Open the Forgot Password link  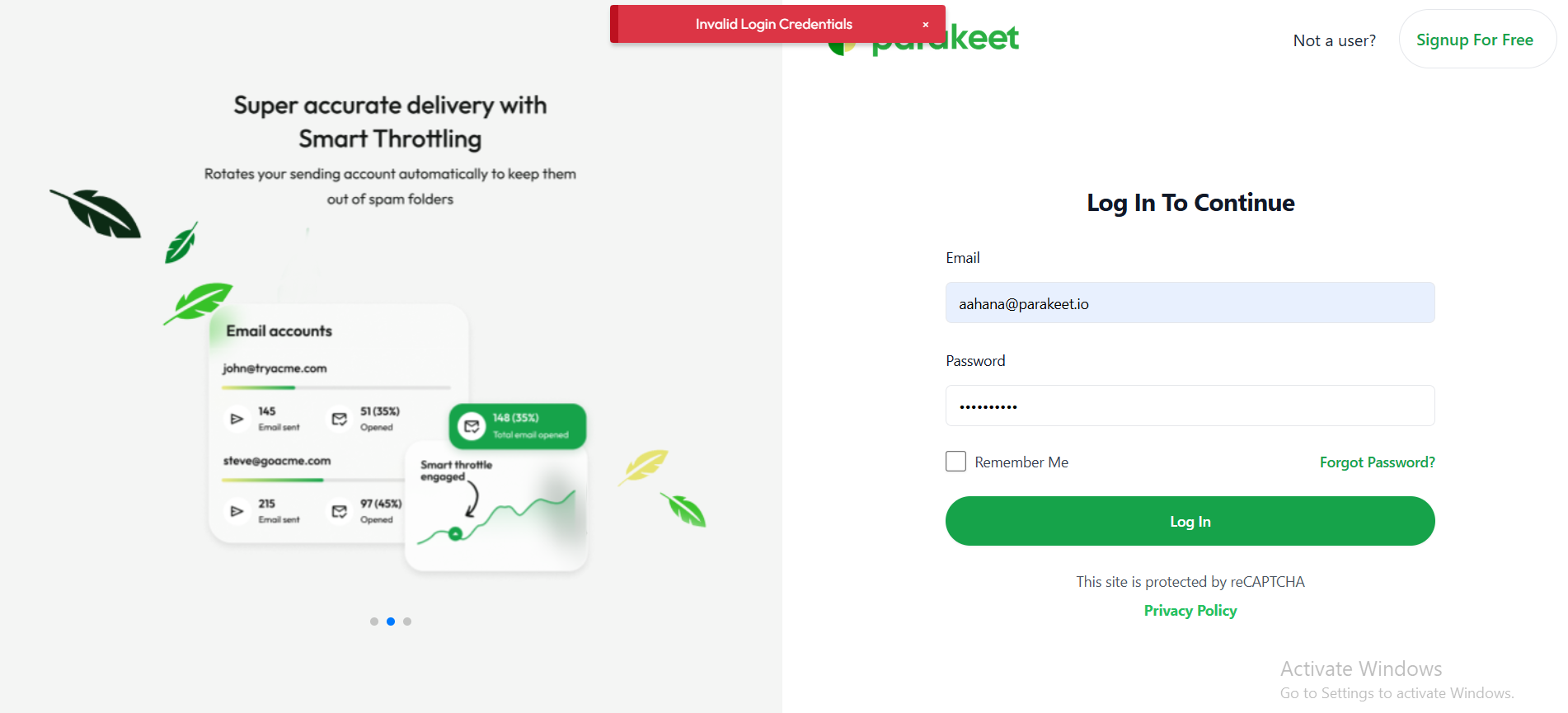(x=1377, y=462)
